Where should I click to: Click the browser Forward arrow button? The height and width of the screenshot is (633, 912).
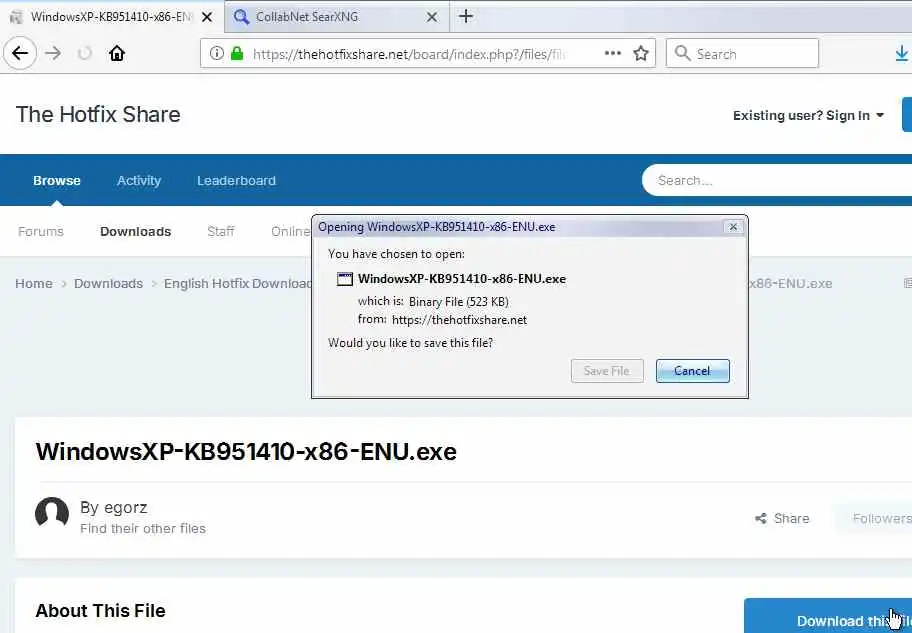53,54
